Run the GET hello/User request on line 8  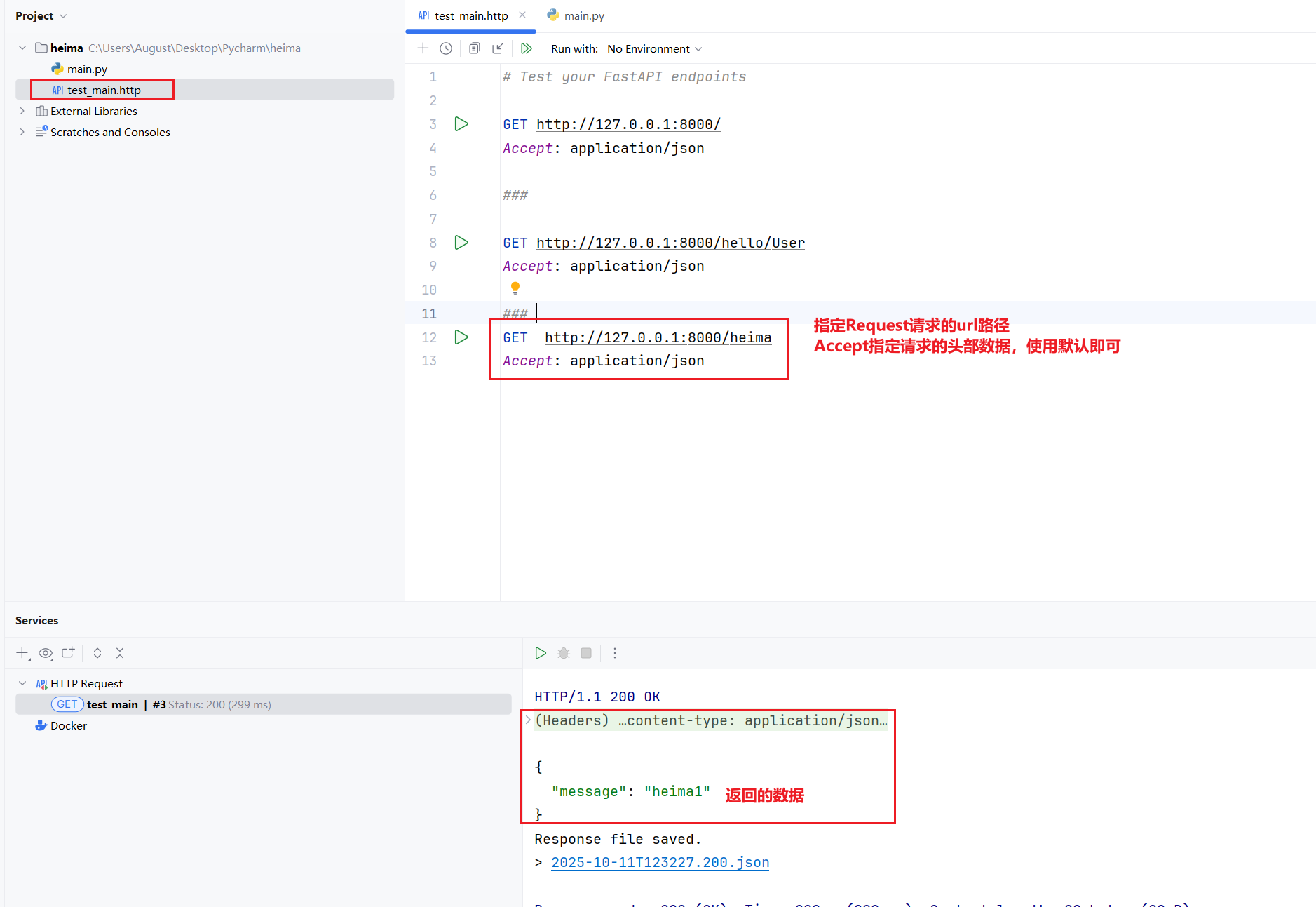[x=461, y=243]
